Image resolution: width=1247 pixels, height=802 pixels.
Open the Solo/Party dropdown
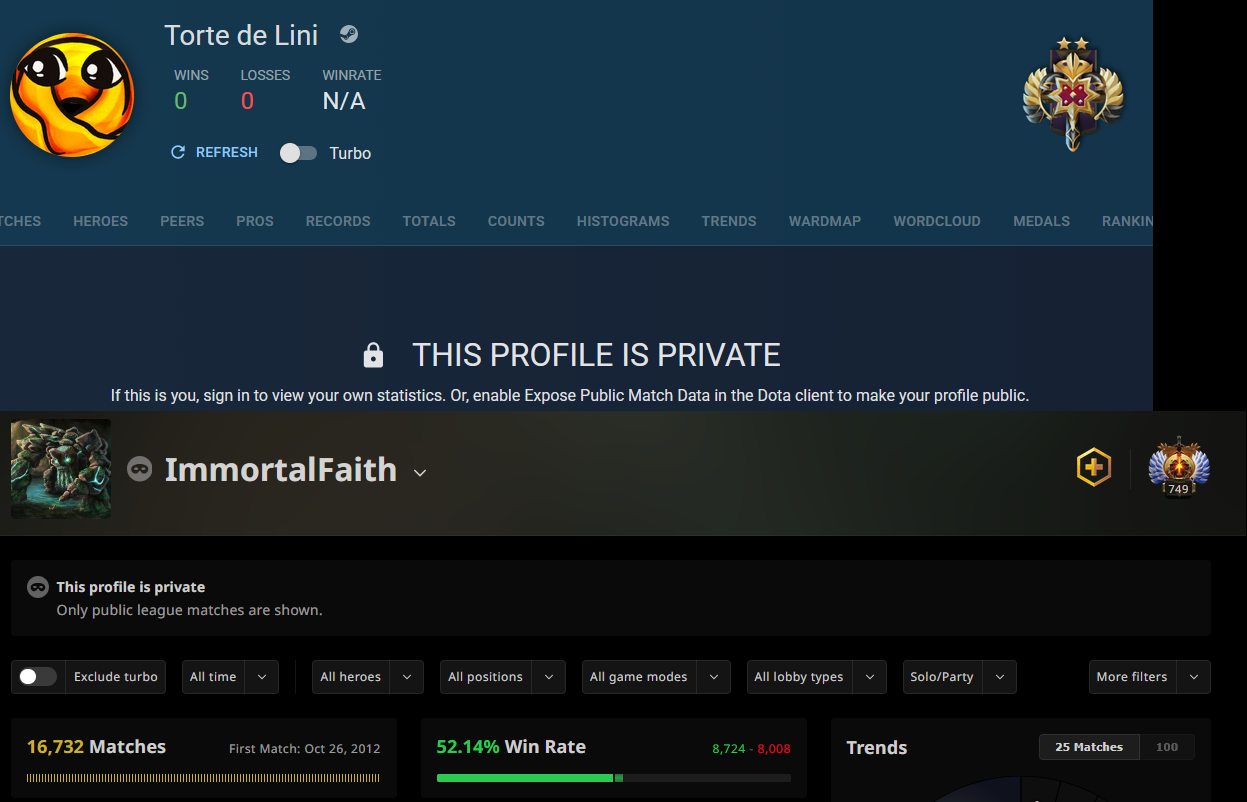[960, 677]
